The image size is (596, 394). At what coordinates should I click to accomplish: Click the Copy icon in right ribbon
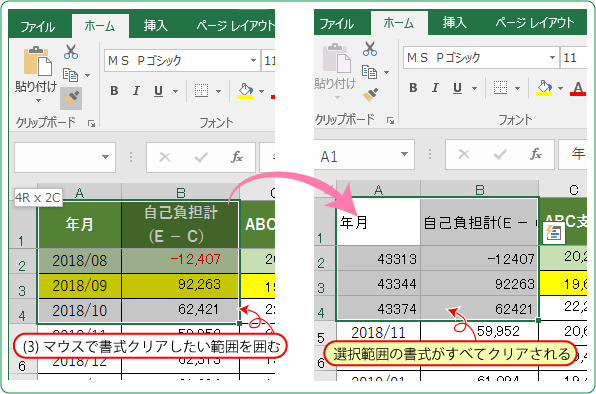coord(369,71)
